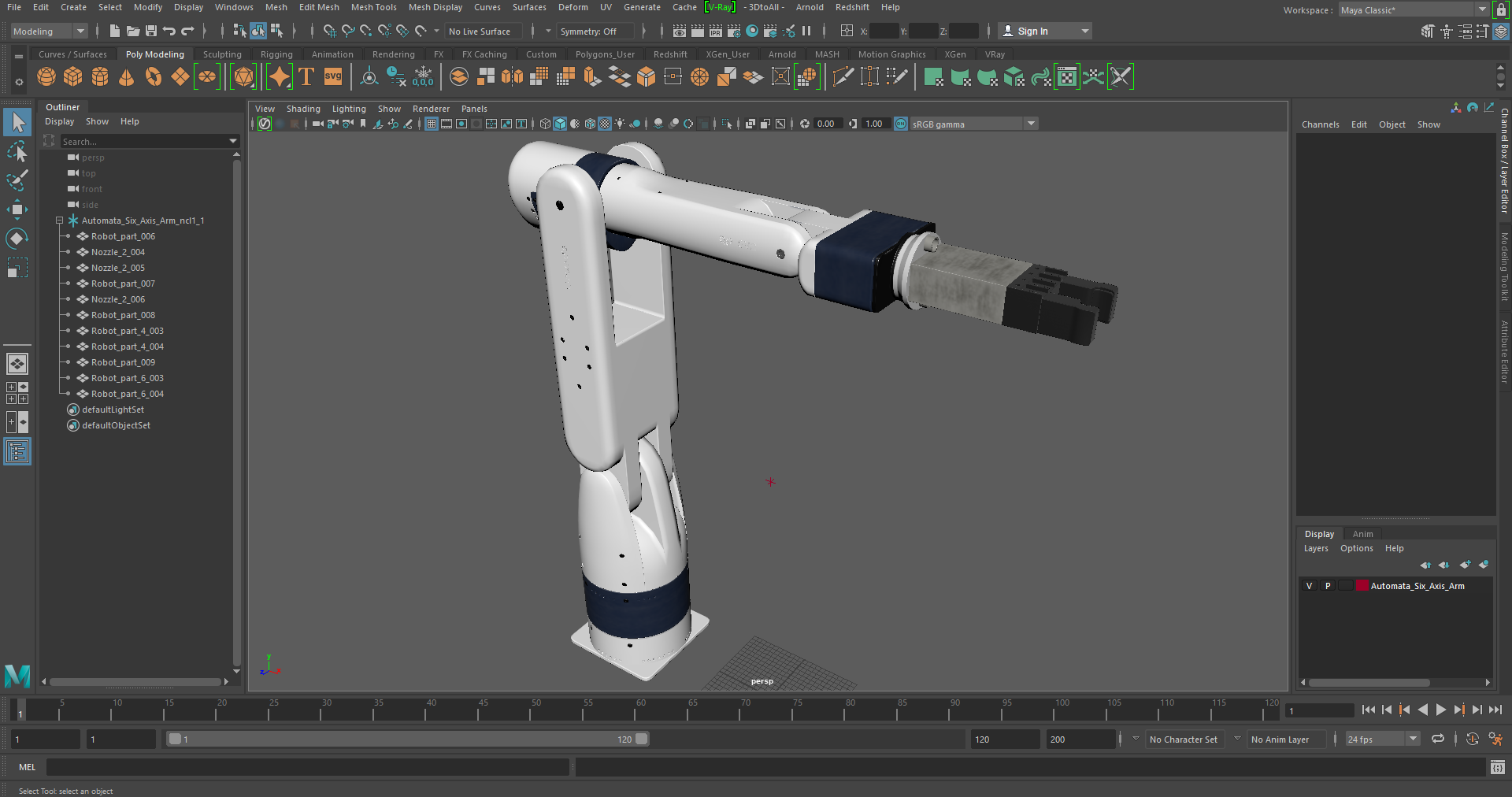Switch to the Rigging shelf tab
Viewport: 1512px width, 797px height.
click(x=276, y=54)
